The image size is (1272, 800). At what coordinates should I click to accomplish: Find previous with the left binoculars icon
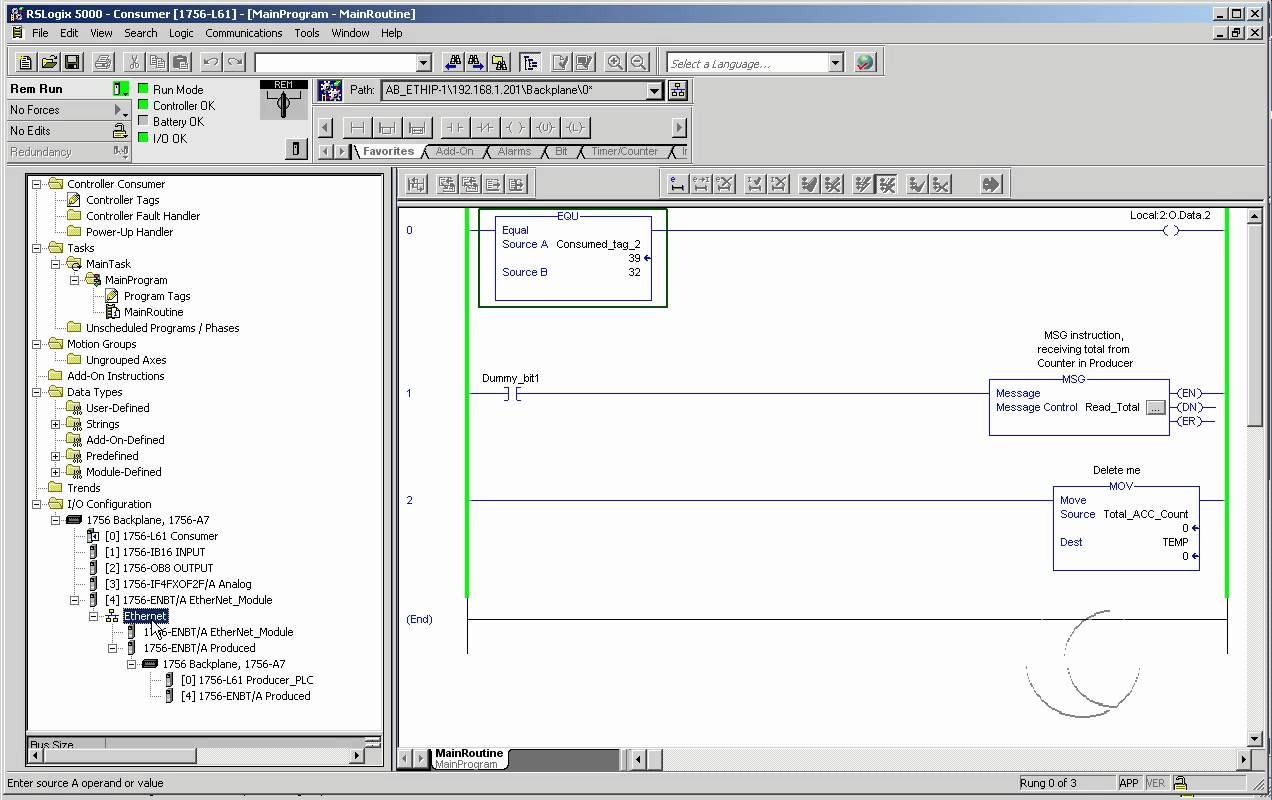pos(454,62)
